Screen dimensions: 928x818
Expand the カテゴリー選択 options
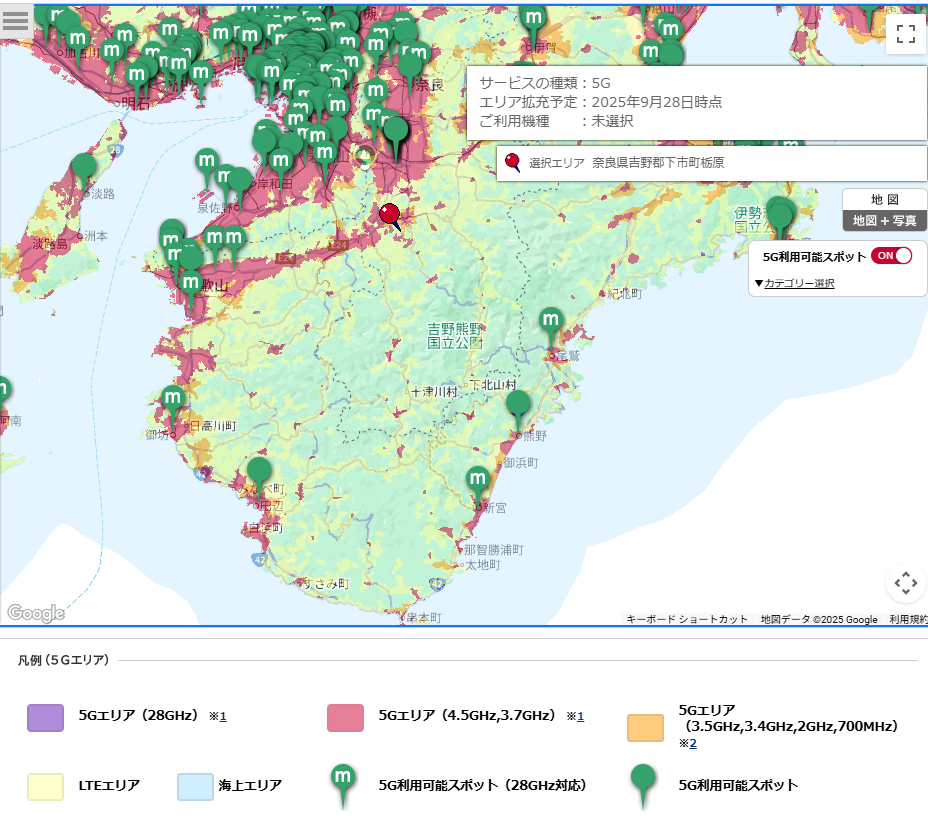(794, 284)
